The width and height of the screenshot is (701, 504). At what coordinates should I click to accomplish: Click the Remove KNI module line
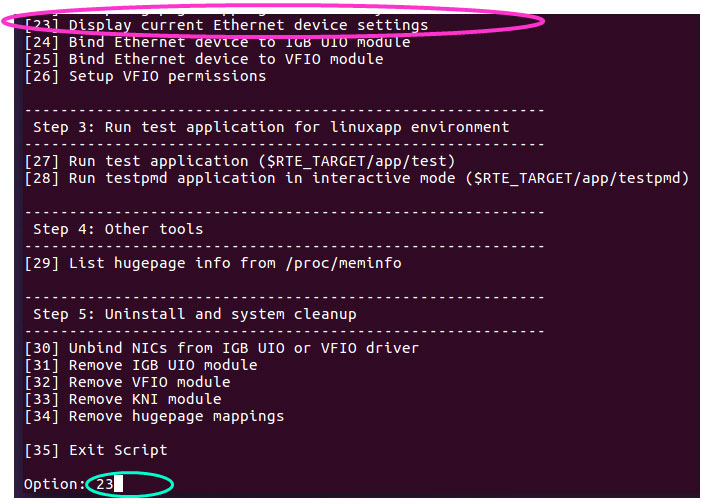145,399
